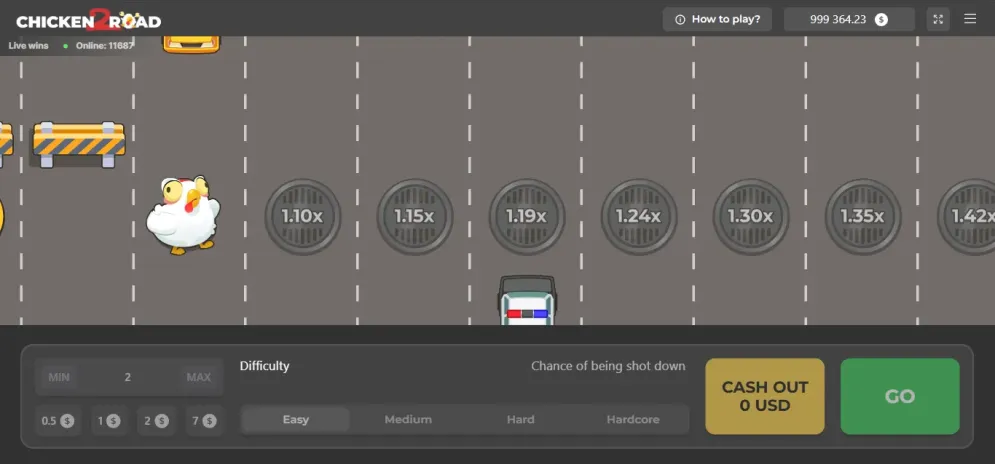Click the info circle icon in How to play

[680, 19]
